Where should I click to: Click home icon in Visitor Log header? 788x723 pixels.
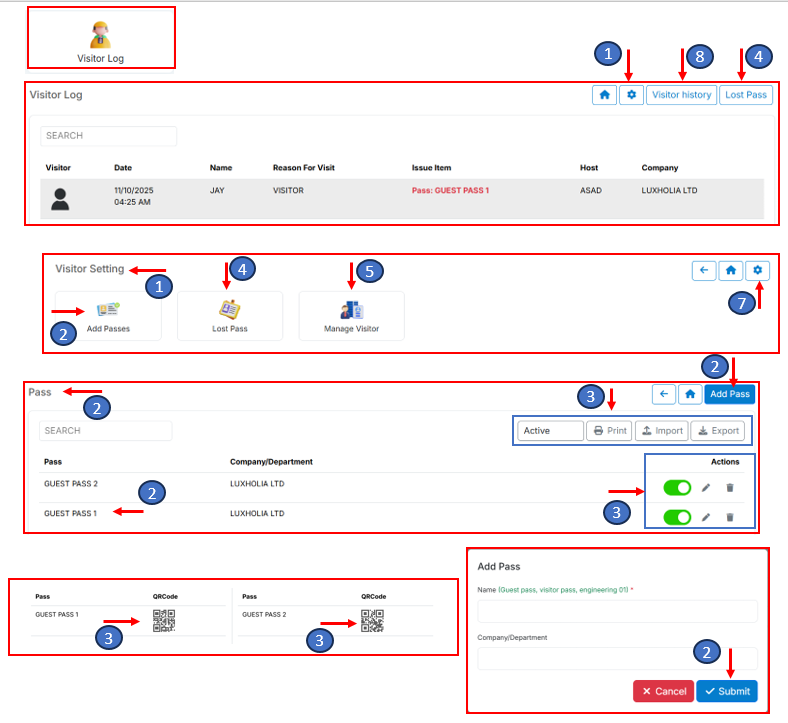(604, 95)
